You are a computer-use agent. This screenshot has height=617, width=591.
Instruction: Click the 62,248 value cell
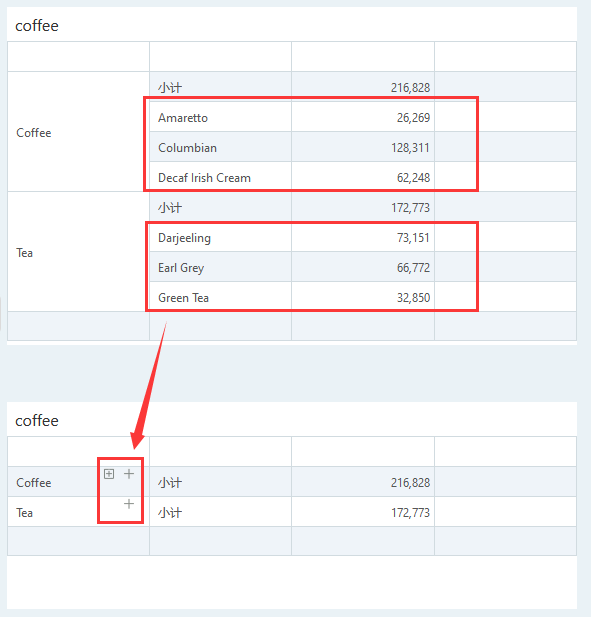(x=363, y=177)
